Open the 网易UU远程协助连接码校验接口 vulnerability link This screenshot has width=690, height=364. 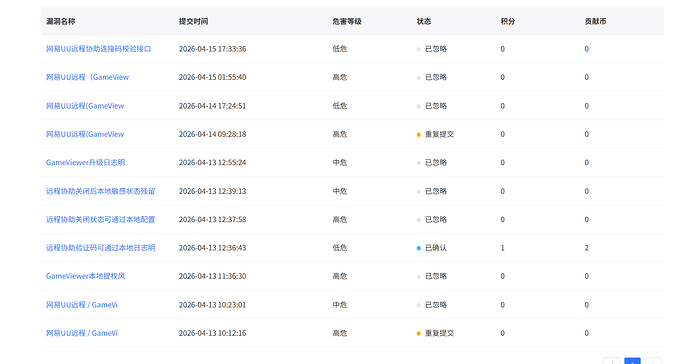99,49
